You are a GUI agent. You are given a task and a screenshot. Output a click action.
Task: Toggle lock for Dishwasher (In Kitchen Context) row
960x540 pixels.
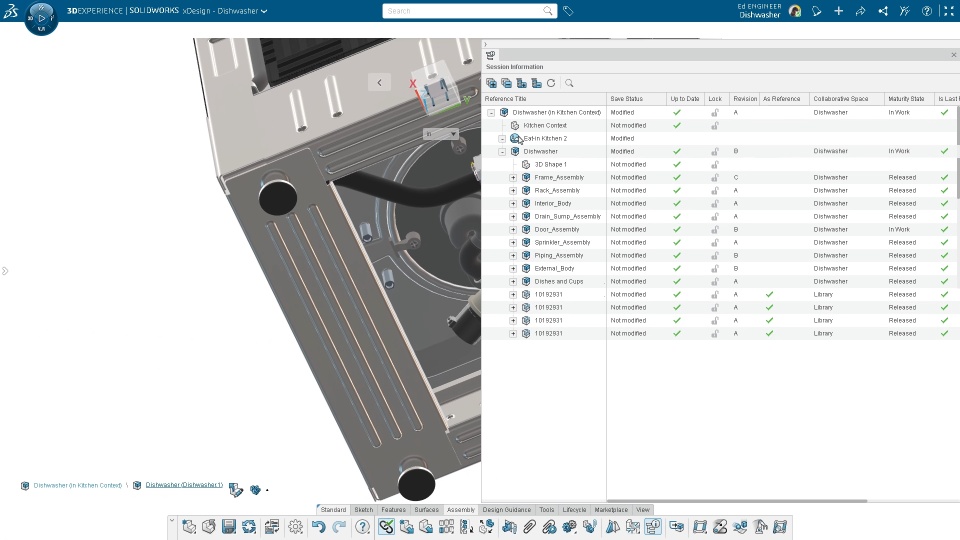click(x=714, y=113)
